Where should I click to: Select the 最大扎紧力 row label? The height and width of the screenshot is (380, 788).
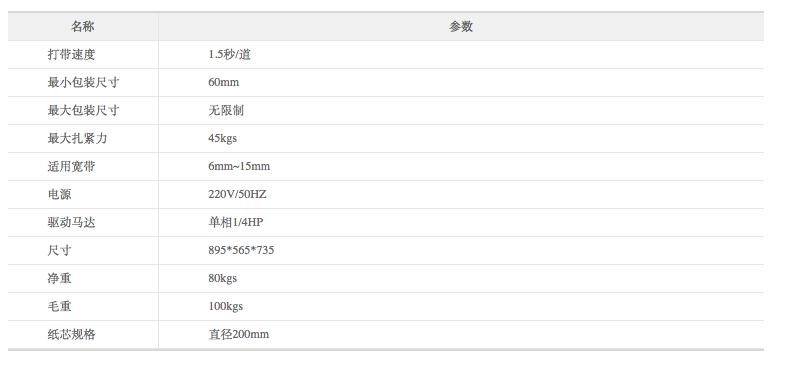pyautogui.click(x=77, y=138)
